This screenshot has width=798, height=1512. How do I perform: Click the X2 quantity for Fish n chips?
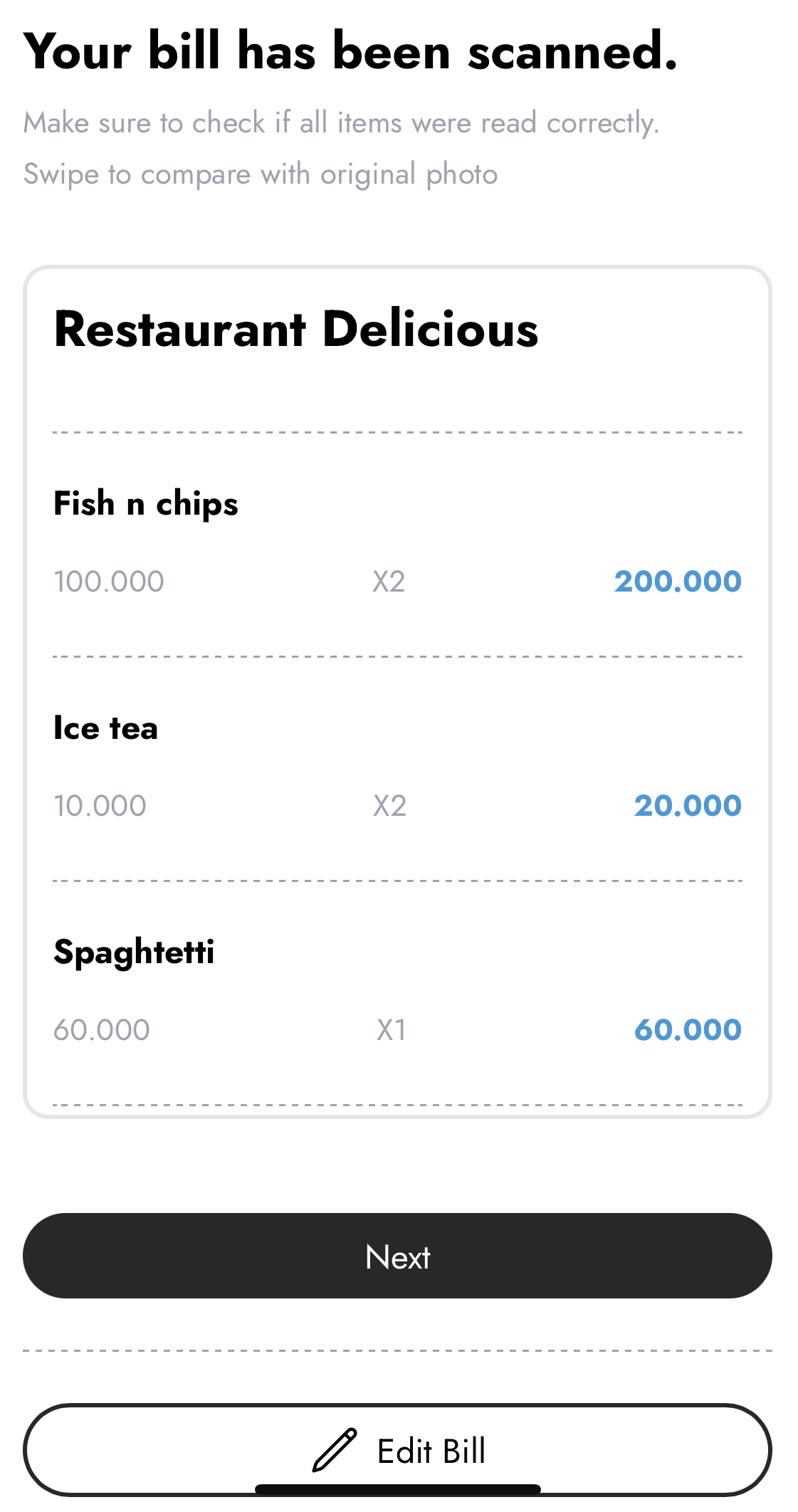pyautogui.click(x=389, y=582)
